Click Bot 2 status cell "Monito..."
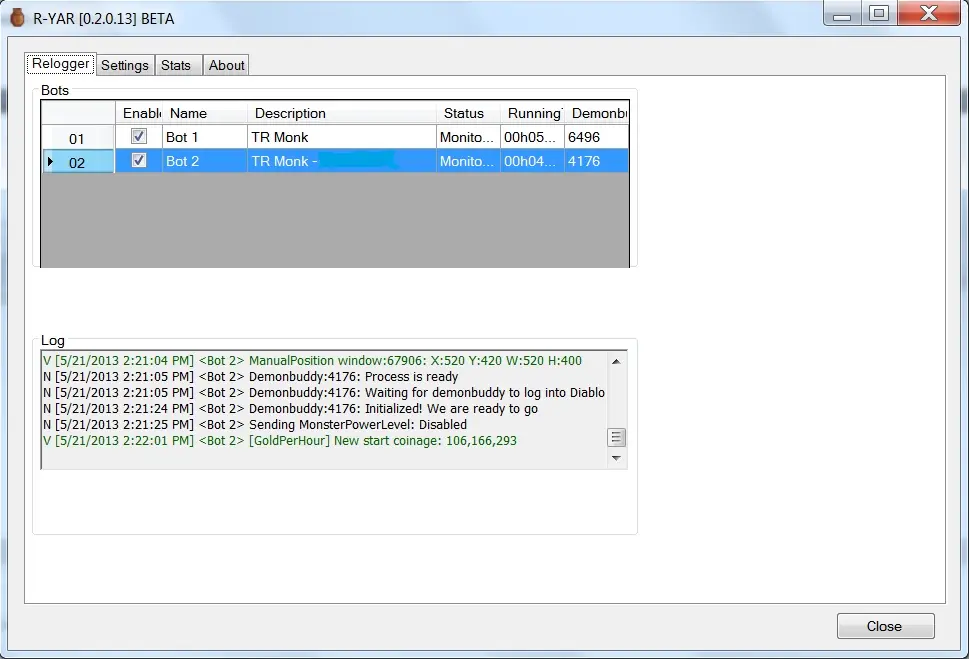 point(468,161)
